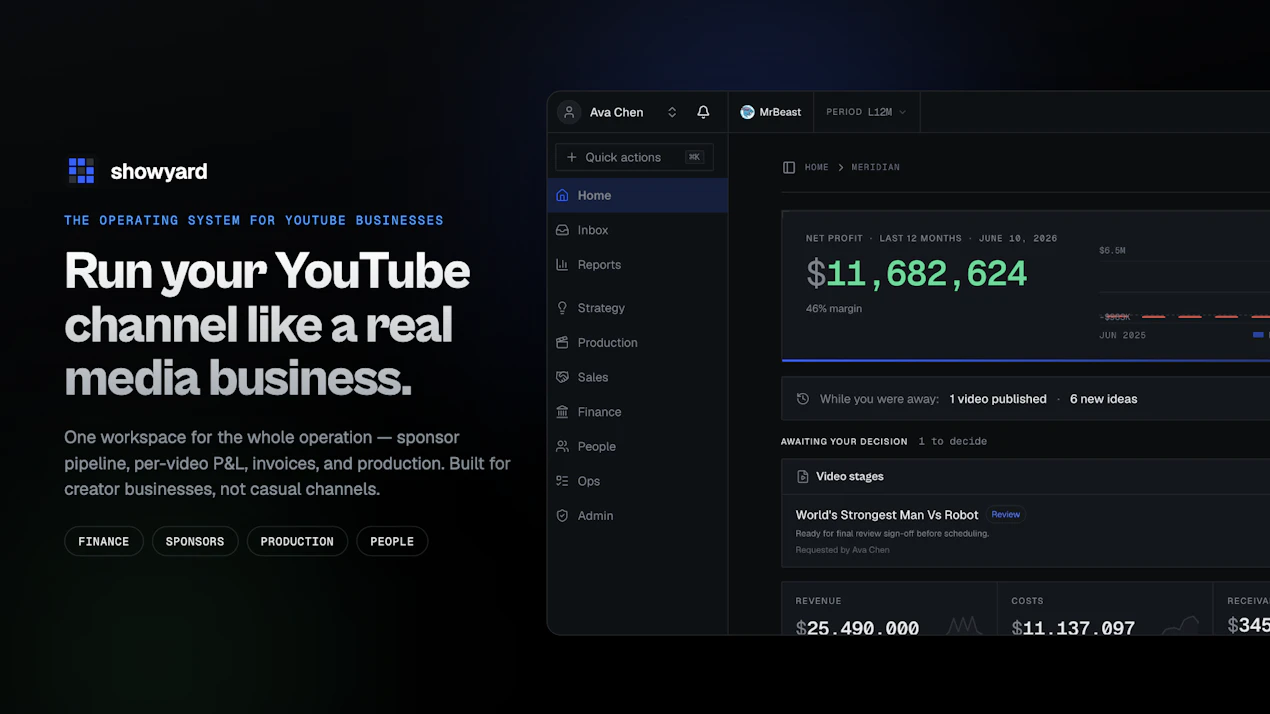
Task: Open the Period L12M dropdown
Action: [x=866, y=112]
